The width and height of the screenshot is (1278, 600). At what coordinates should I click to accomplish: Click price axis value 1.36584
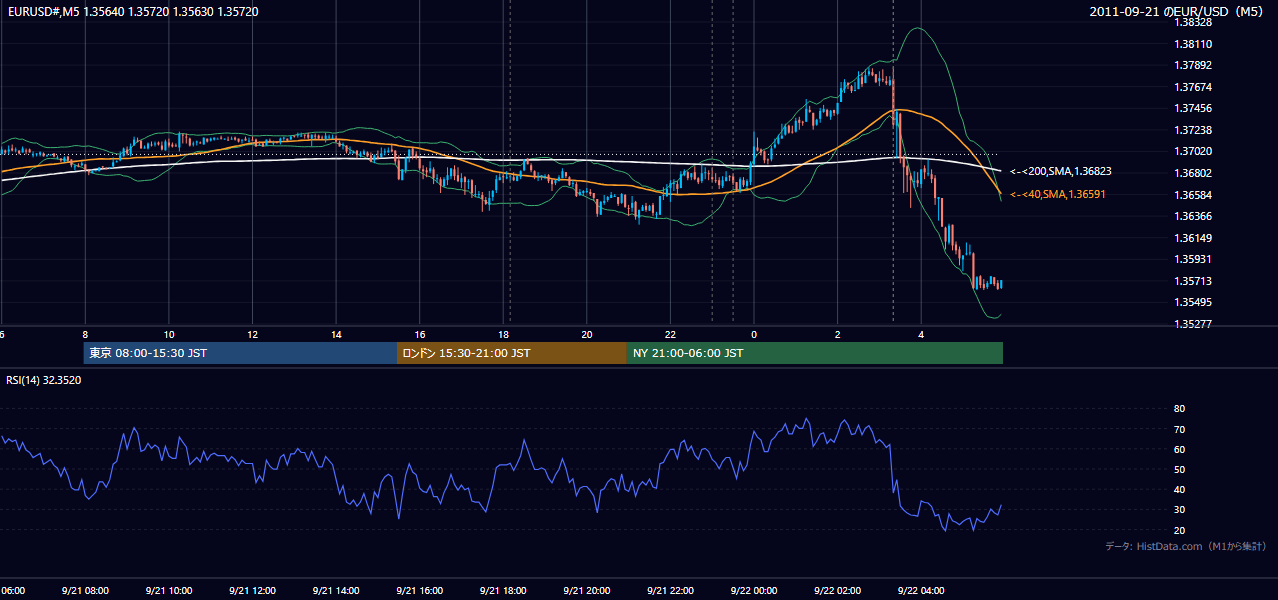pyautogui.click(x=1193, y=195)
